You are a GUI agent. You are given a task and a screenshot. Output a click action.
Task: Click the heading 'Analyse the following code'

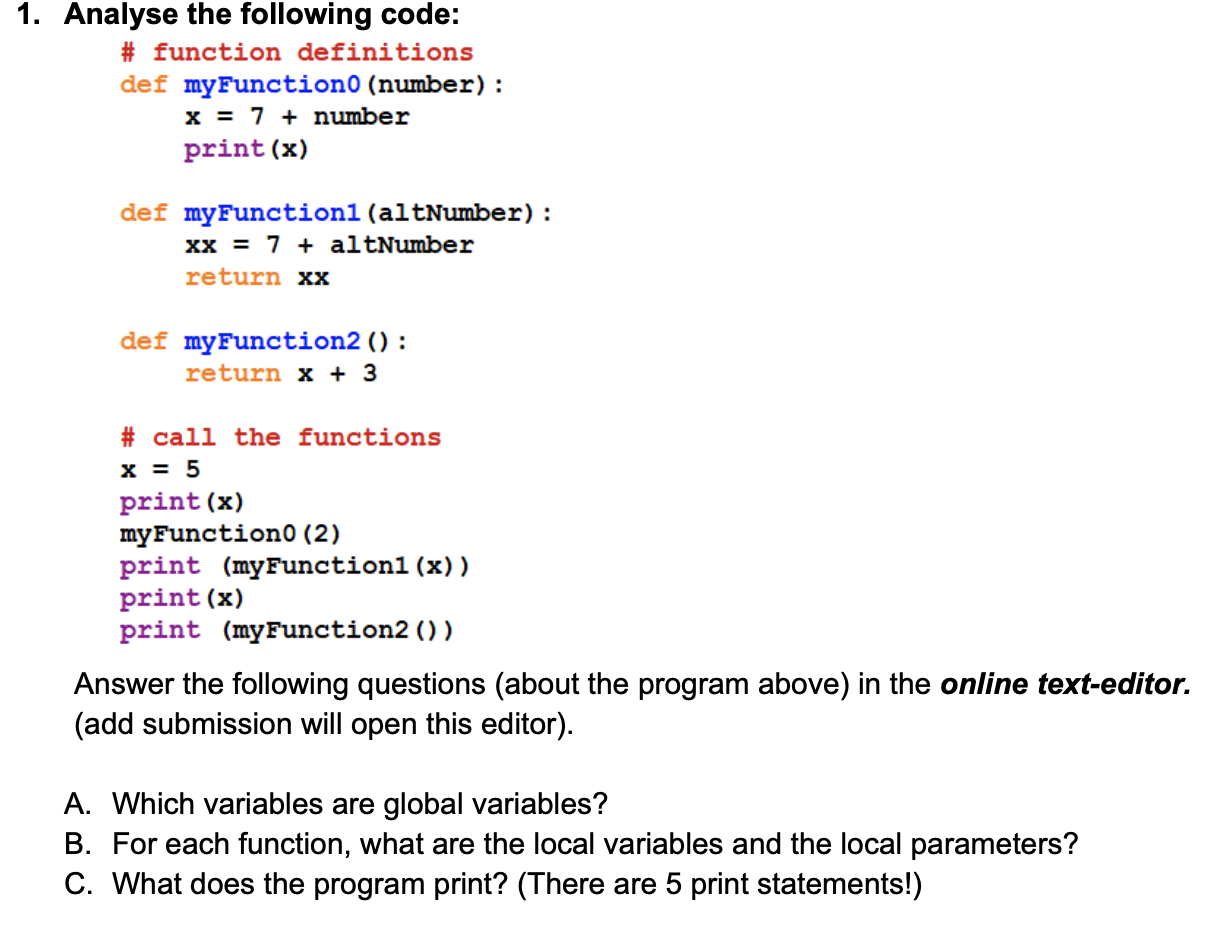(x=270, y=15)
